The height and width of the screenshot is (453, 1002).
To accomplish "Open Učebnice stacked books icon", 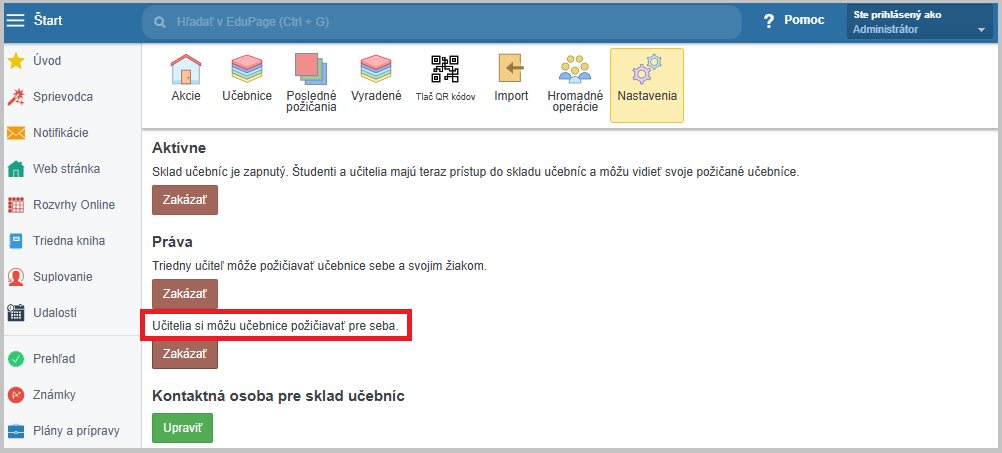I will (247, 70).
